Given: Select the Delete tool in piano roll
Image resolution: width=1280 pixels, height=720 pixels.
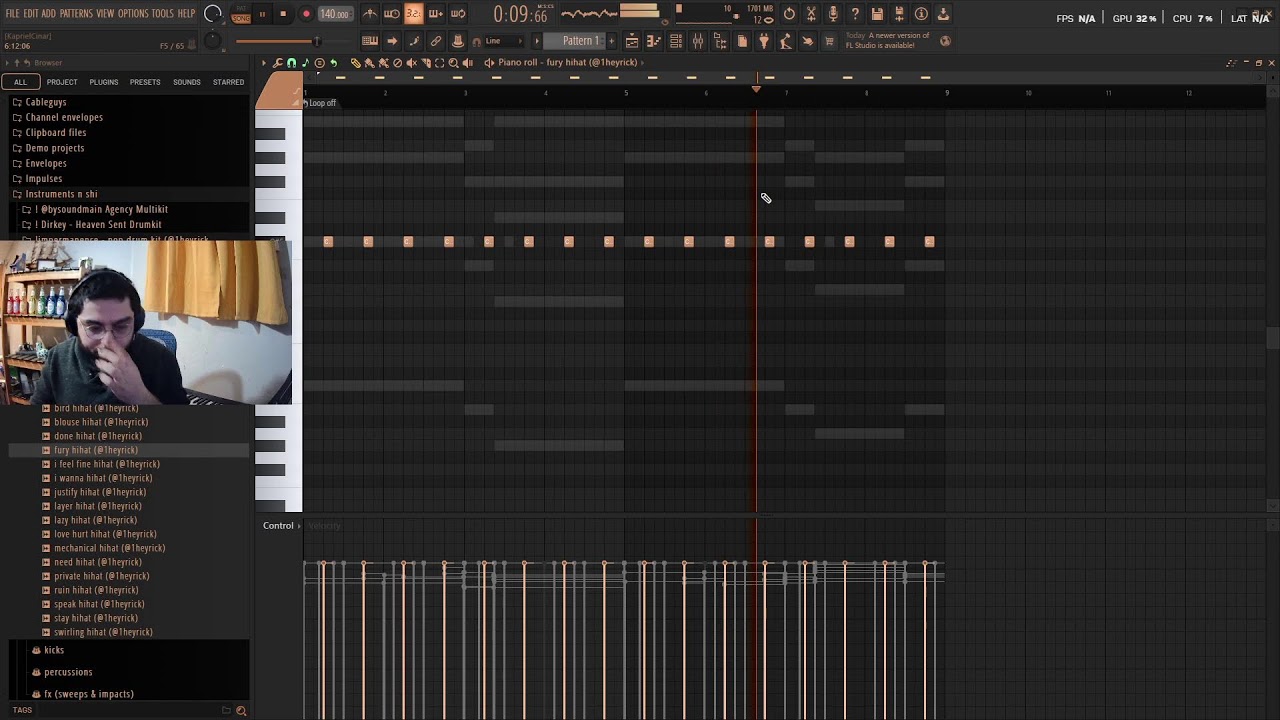Looking at the screenshot, I should [397, 63].
